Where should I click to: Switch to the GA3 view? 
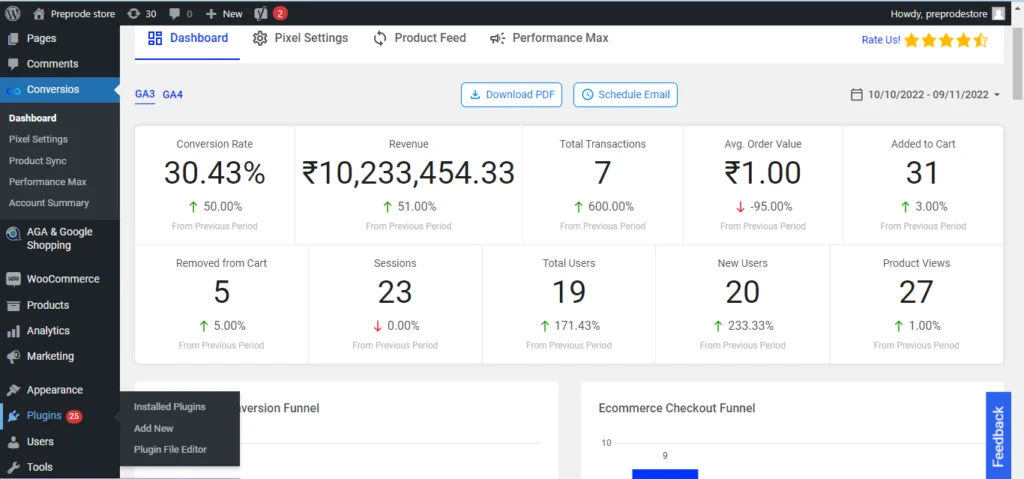pos(145,95)
